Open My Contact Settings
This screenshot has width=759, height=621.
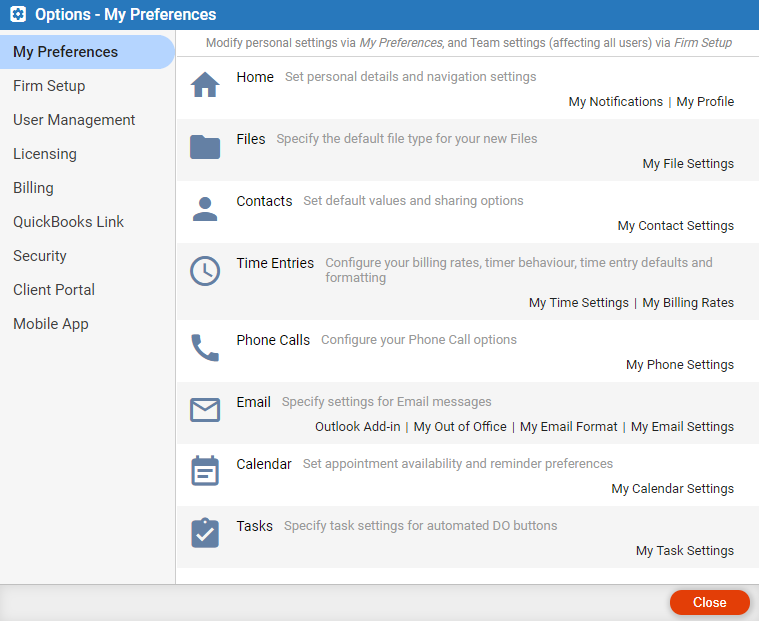point(675,226)
